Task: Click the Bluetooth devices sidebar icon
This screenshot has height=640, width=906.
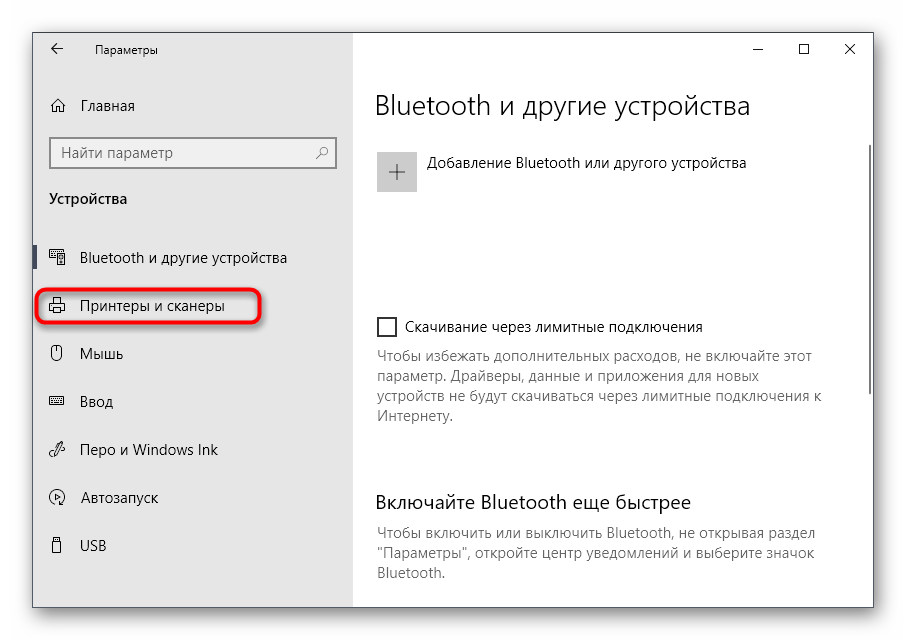Action: click(57, 258)
